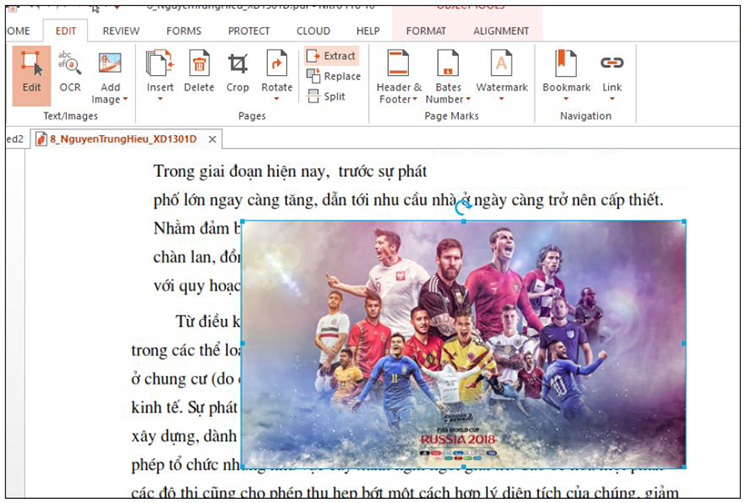
Task: Run the OCR tool
Action: pyautogui.click(x=70, y=72)
